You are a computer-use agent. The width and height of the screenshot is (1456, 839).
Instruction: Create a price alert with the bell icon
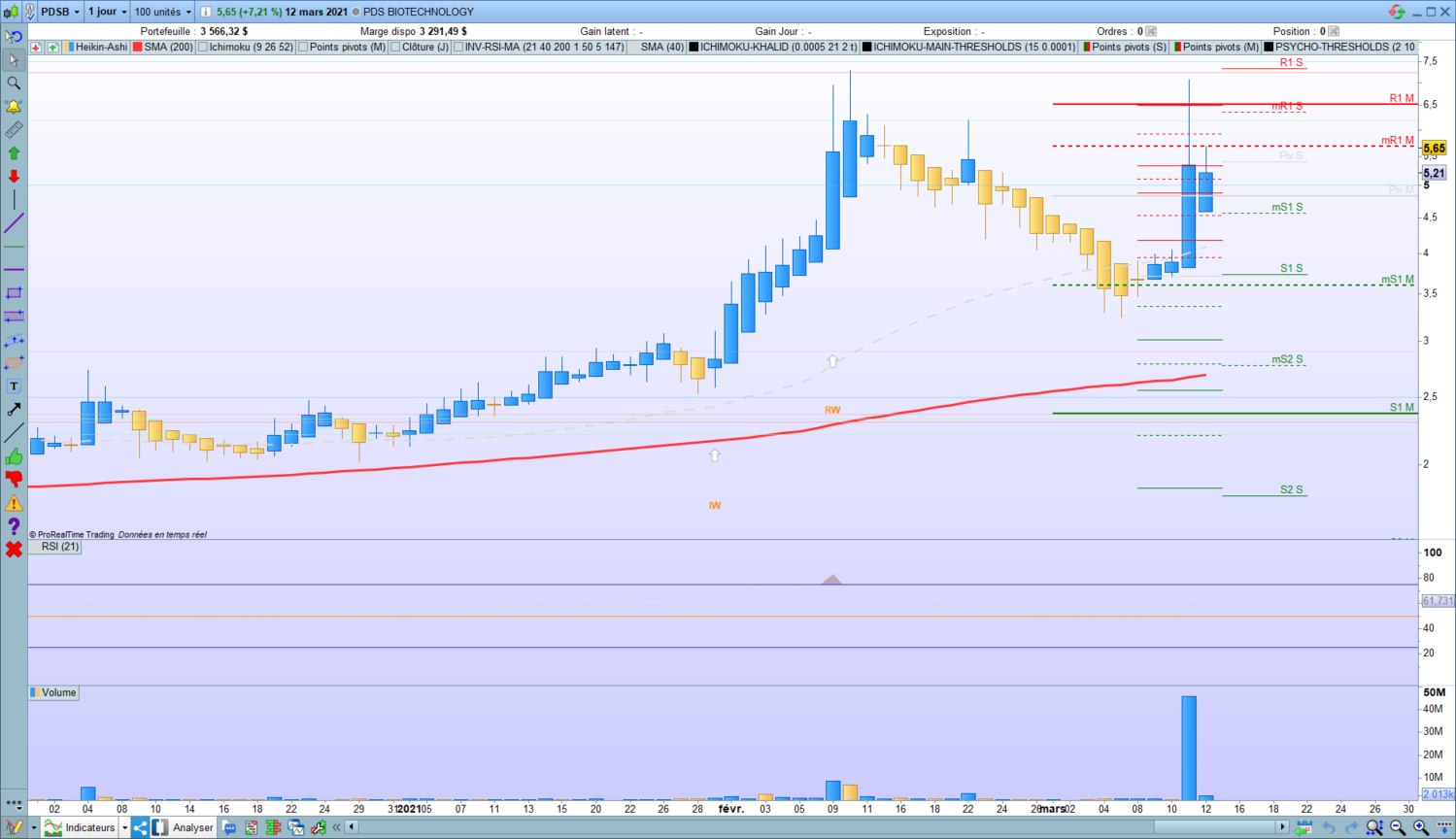point(14,107)
